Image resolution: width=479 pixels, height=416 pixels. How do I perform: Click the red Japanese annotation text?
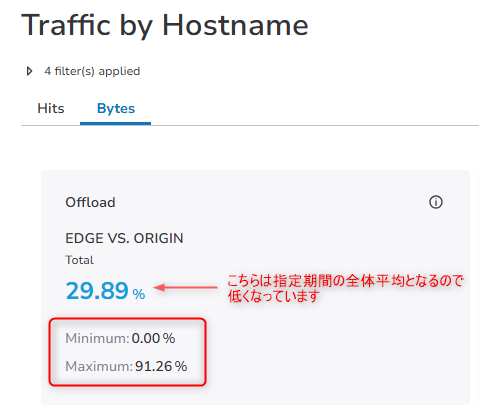345,288
